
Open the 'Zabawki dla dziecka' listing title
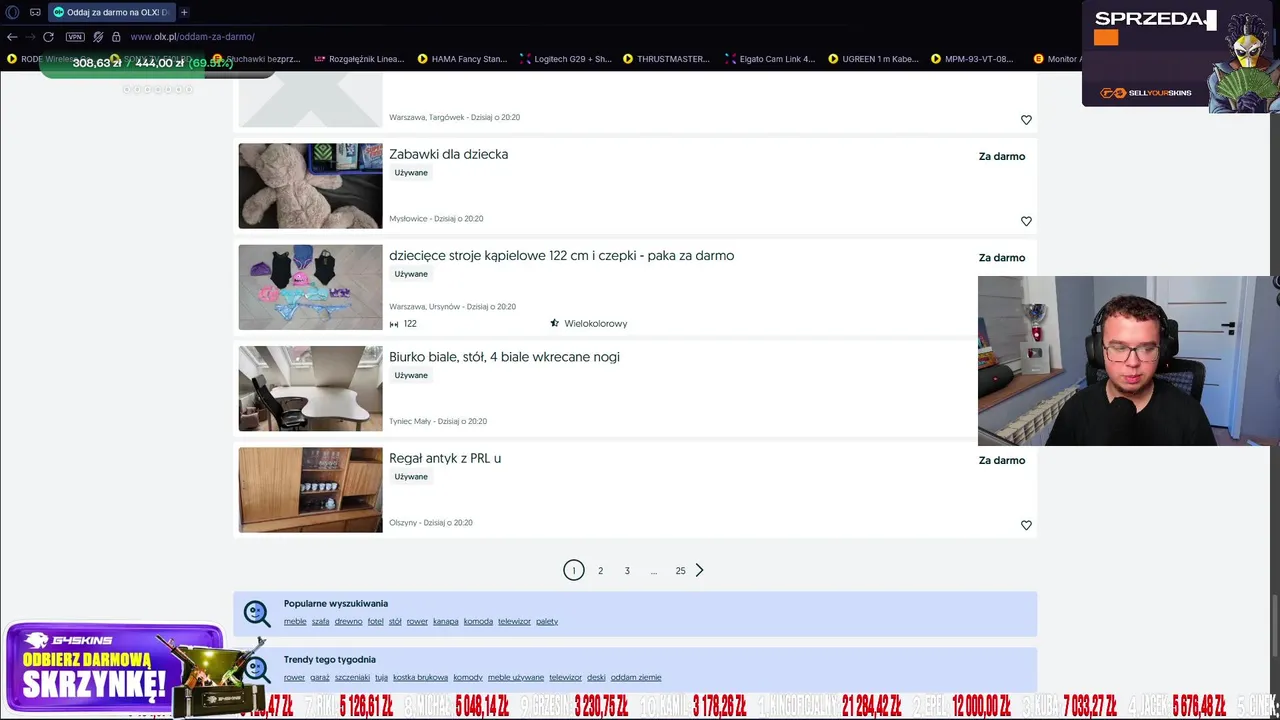coord(448,154)
